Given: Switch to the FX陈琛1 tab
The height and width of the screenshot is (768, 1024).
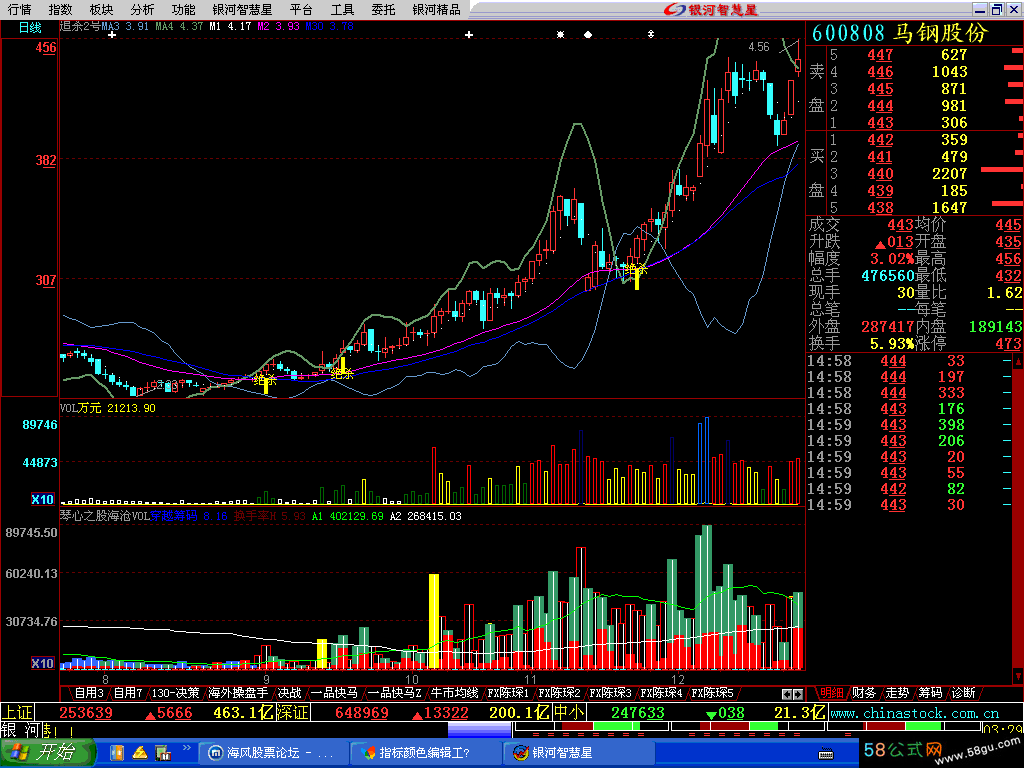Looking at the screenshot, I should (x=508, y=693).
